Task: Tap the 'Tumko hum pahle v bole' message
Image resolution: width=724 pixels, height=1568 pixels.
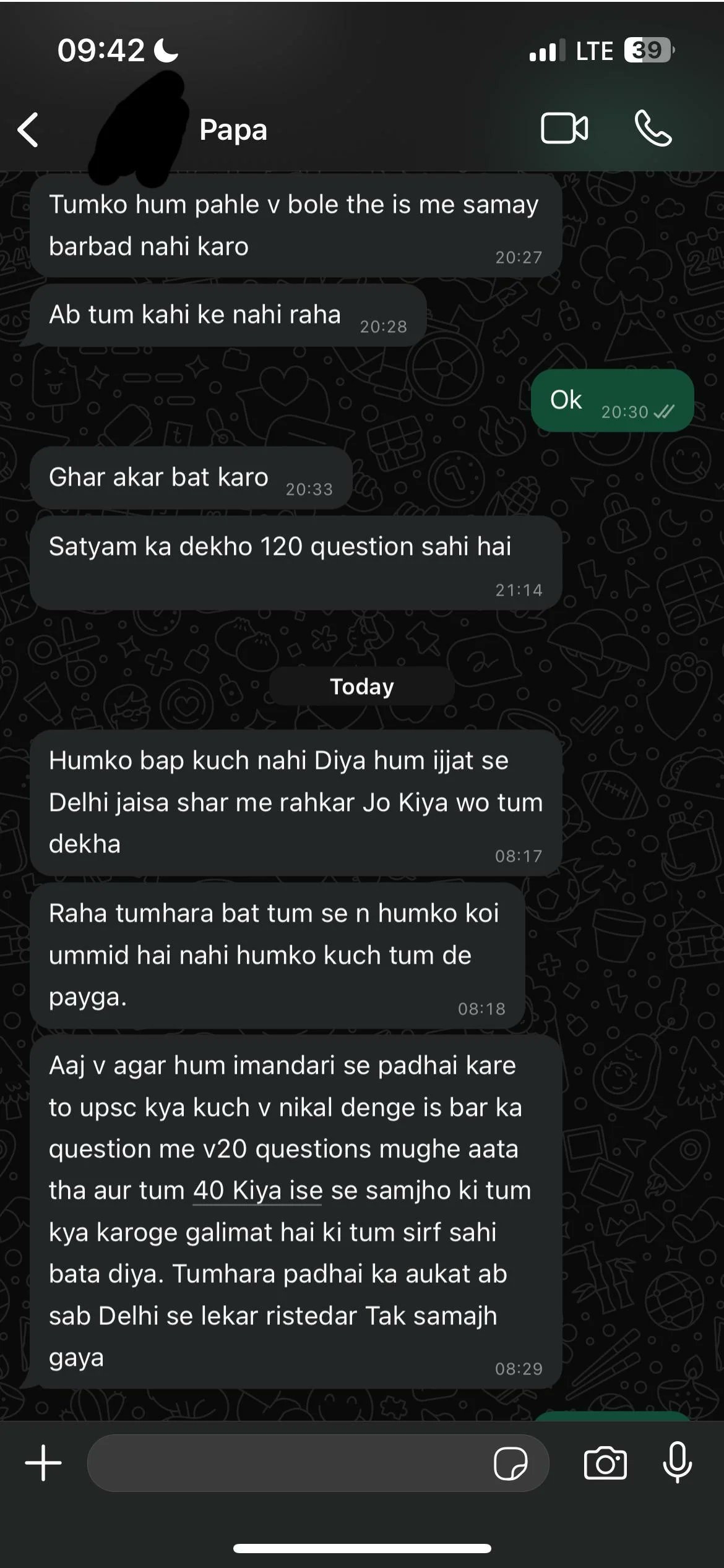Action: click(296, 226)
